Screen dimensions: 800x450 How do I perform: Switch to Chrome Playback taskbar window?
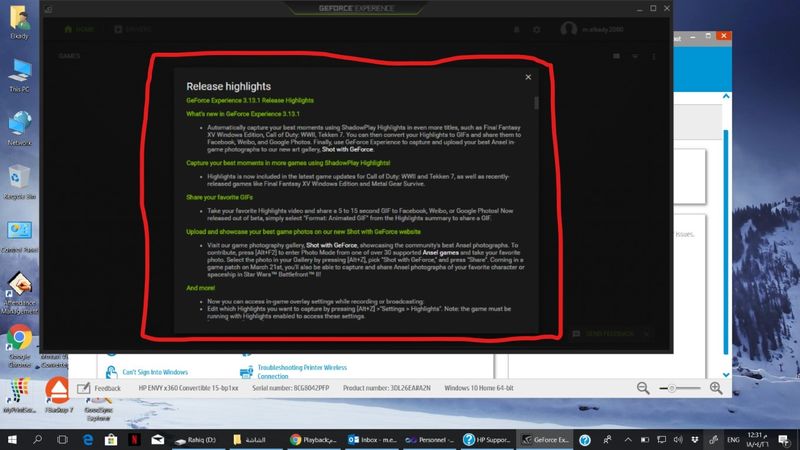(313, 439)
